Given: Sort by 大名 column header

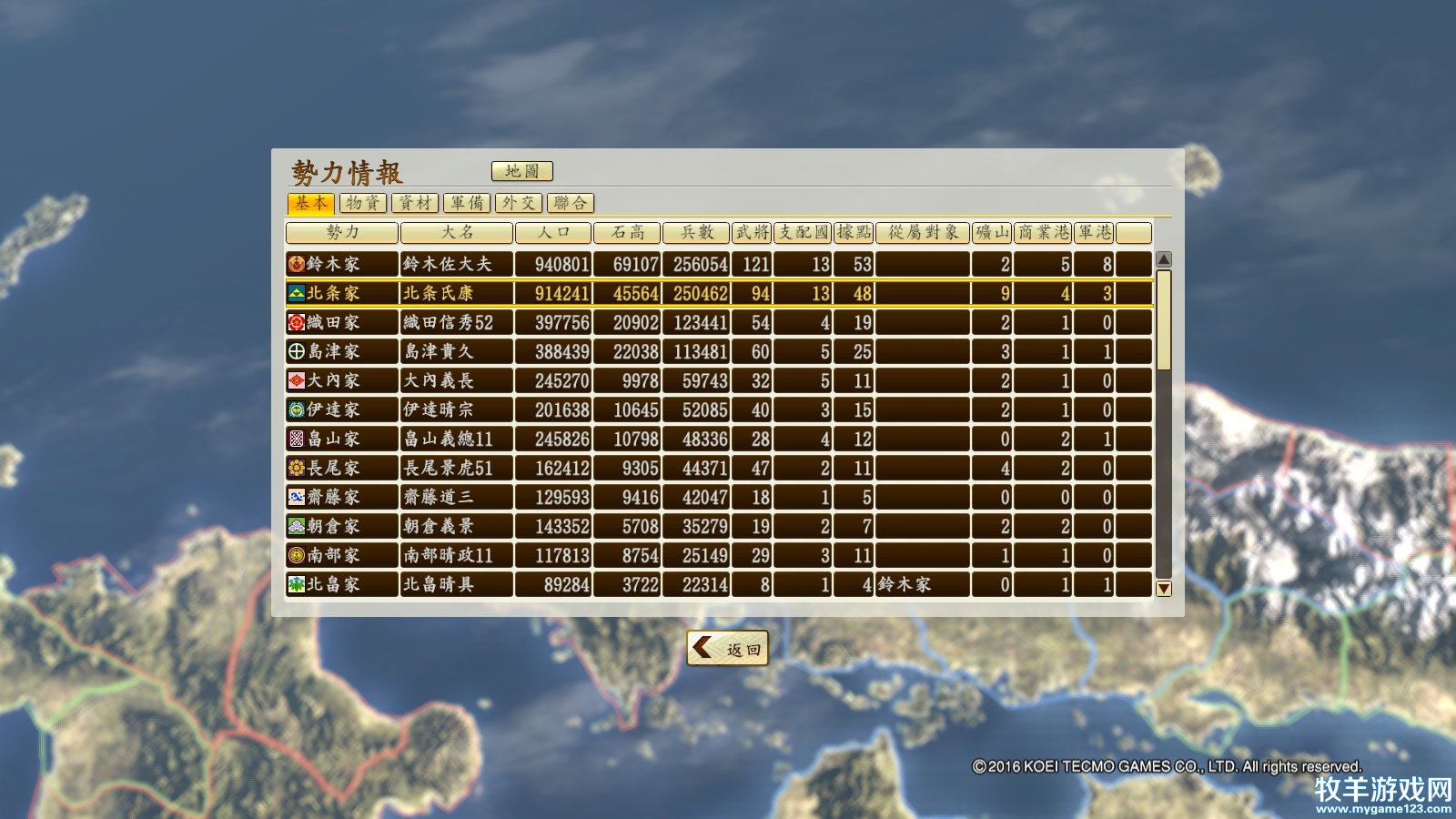Looking at the screenshot, I should (457, 233).
